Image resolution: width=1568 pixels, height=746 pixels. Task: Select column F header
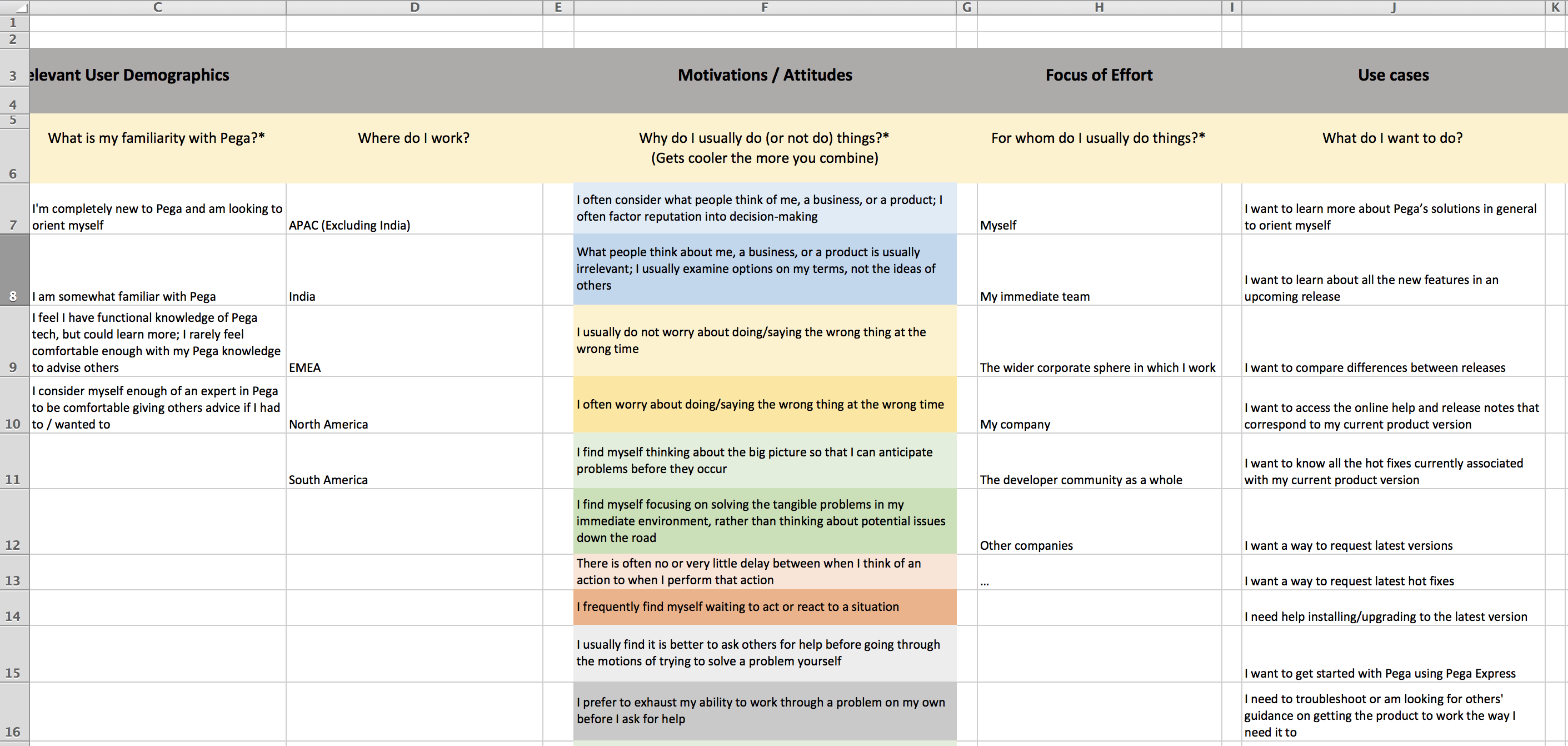(x=765, y=7)
